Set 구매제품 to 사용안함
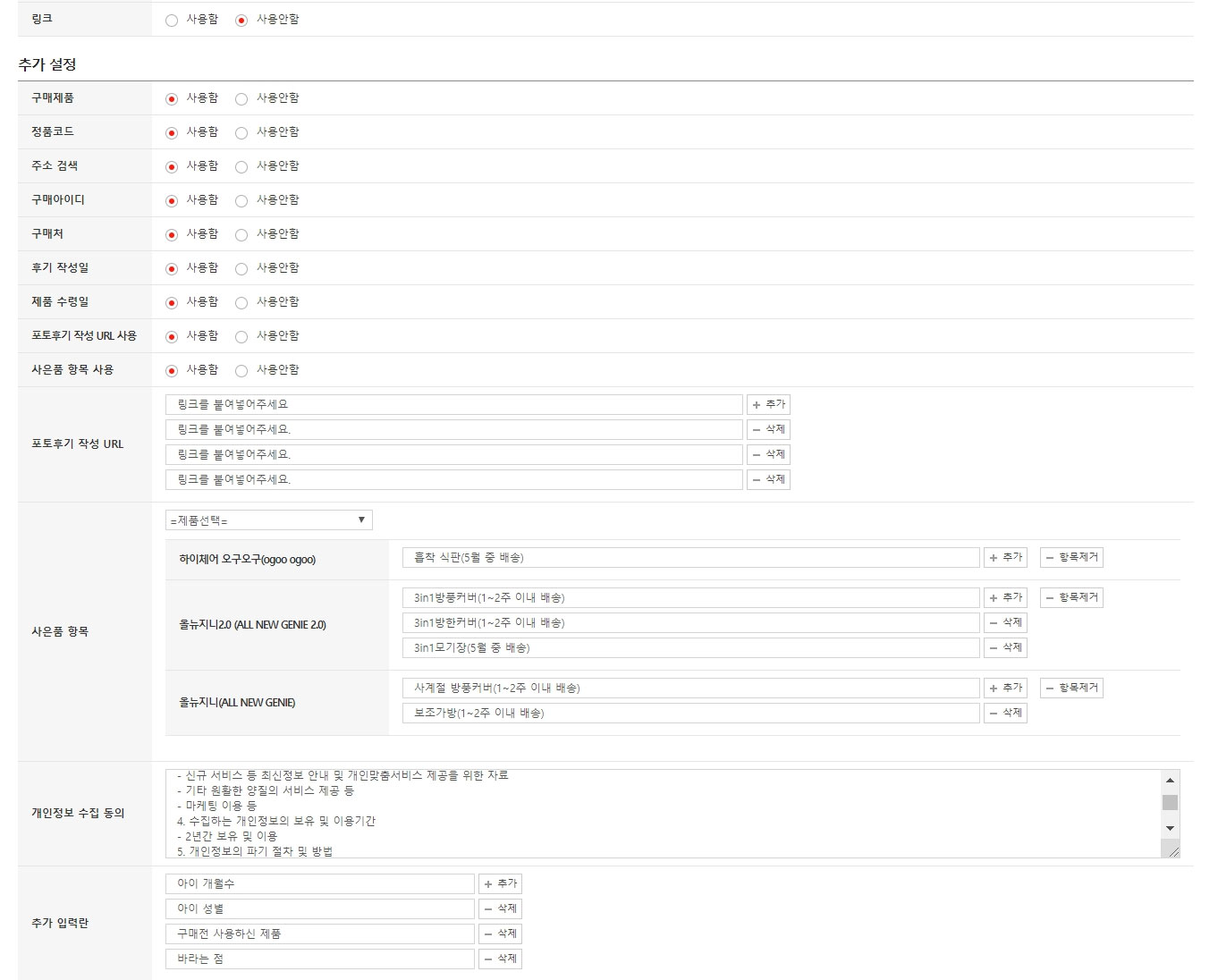Viewport: 1218px width, 980px height. pos(241,98)
